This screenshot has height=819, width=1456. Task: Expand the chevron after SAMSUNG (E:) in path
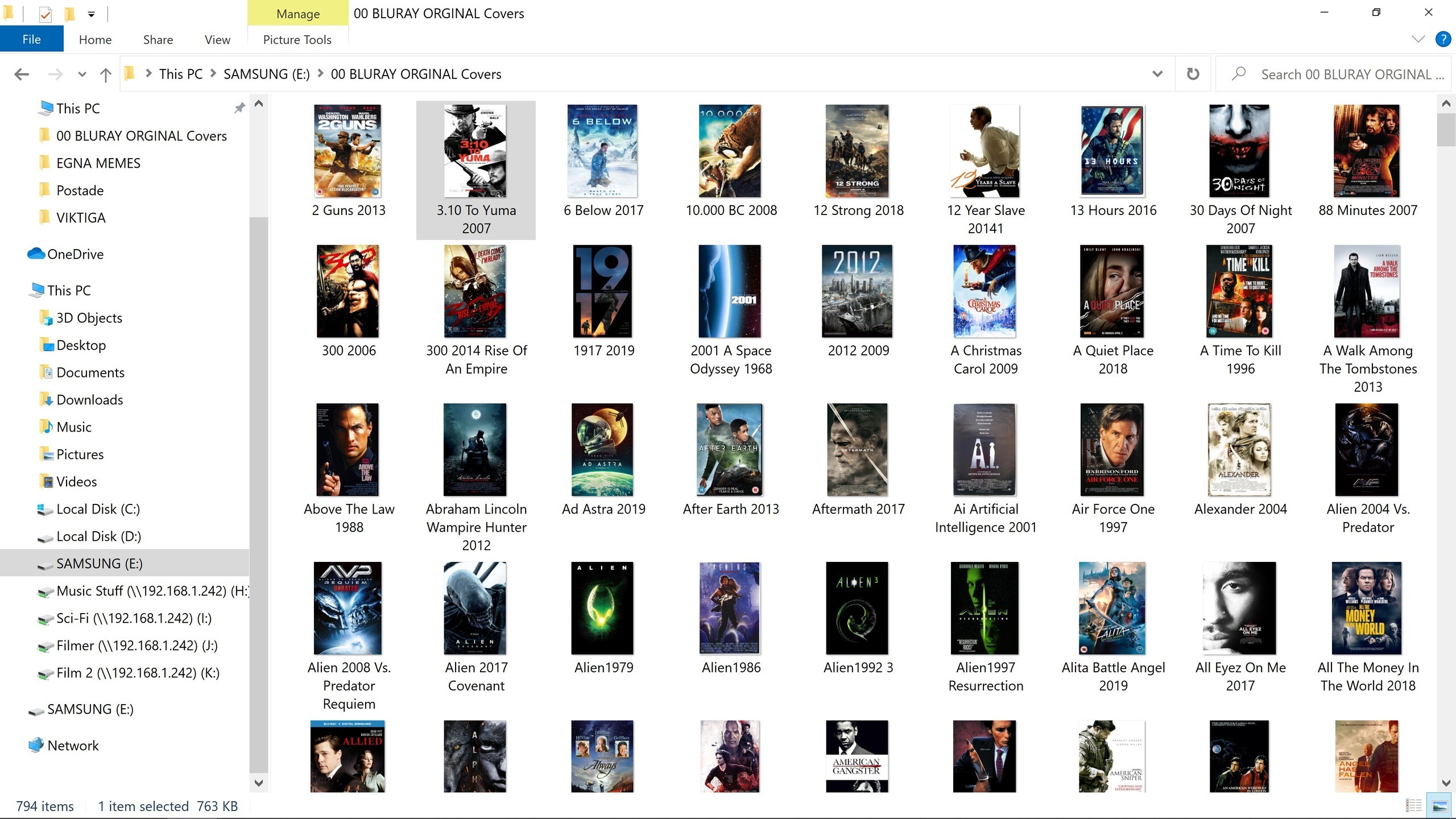point(320,74)
